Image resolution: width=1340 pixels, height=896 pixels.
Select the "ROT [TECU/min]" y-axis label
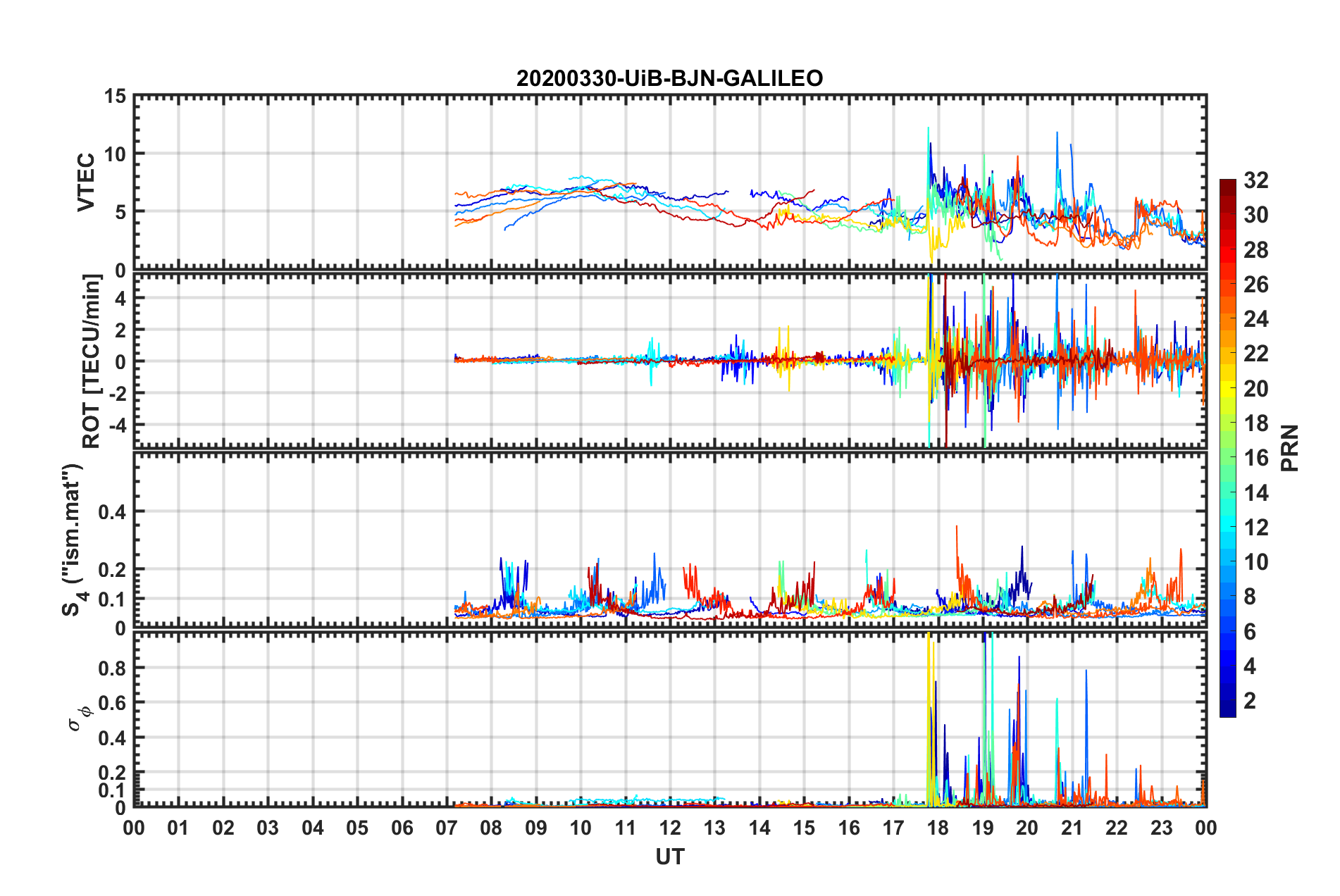click(92, 361)
